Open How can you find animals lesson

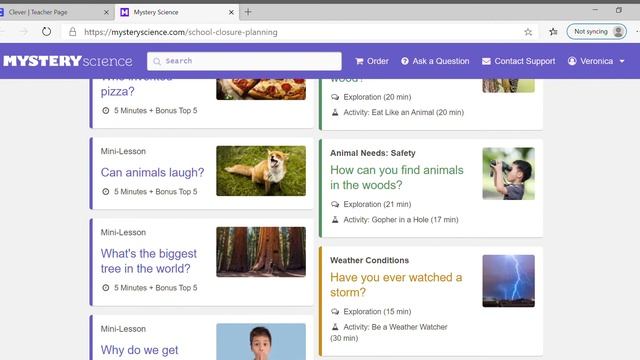point(397,178)
